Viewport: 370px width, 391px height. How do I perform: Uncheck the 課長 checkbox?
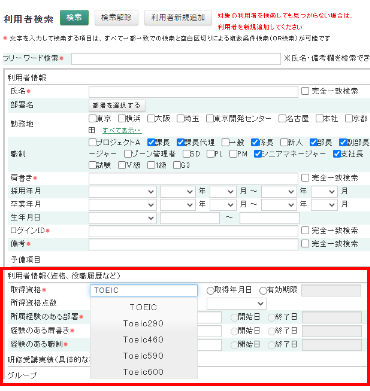click(x=151, y=142)
